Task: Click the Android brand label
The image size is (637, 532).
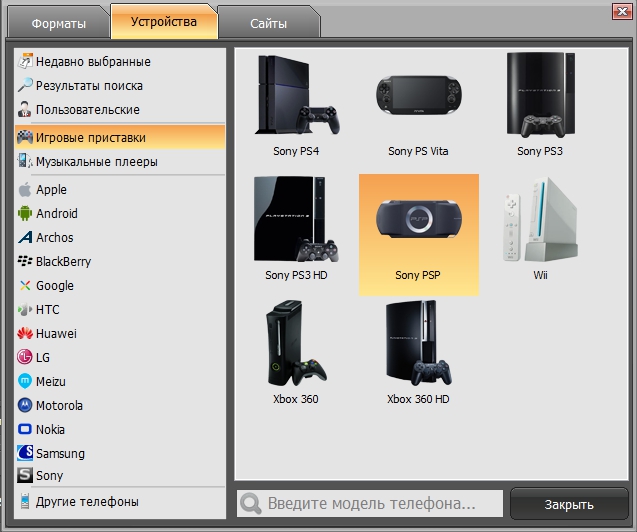Action: point(56,213)
